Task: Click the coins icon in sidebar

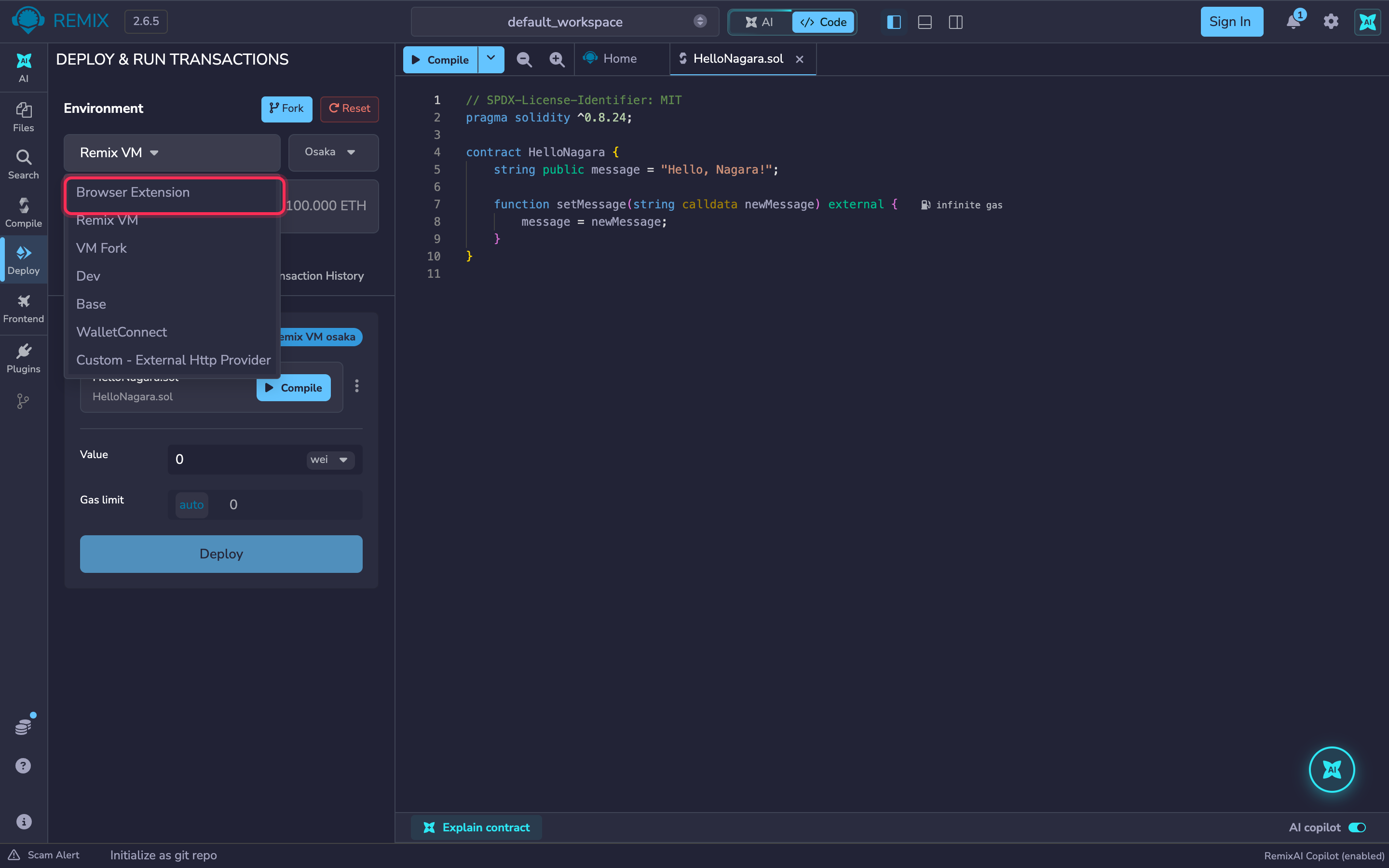Action: tap(23, 726)
